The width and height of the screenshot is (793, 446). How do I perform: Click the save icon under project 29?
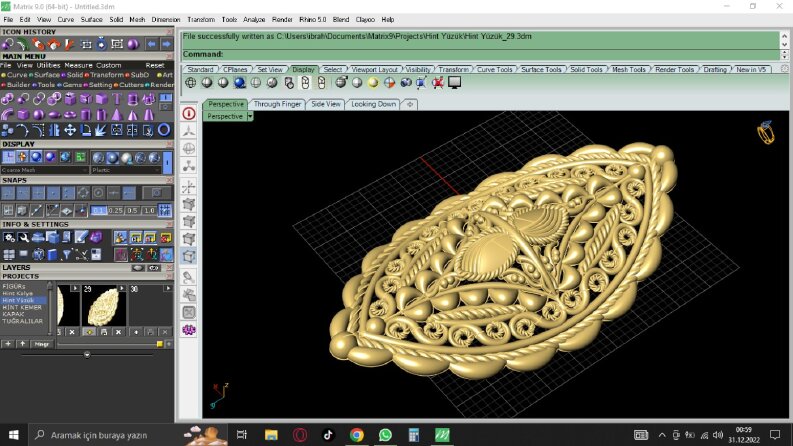(x=104, y=332)
